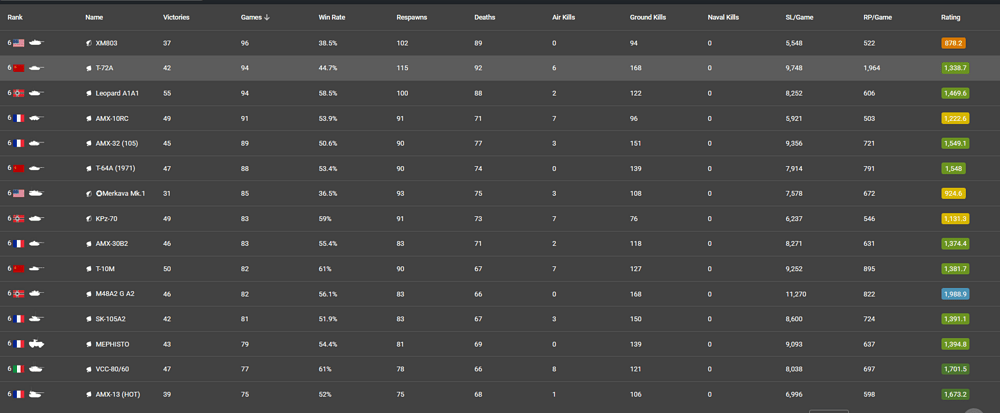The height and width of the screenshot is (413, 1000).
Task: Click the German flag in the KPz-70 row
Action: tap(19, 218)
